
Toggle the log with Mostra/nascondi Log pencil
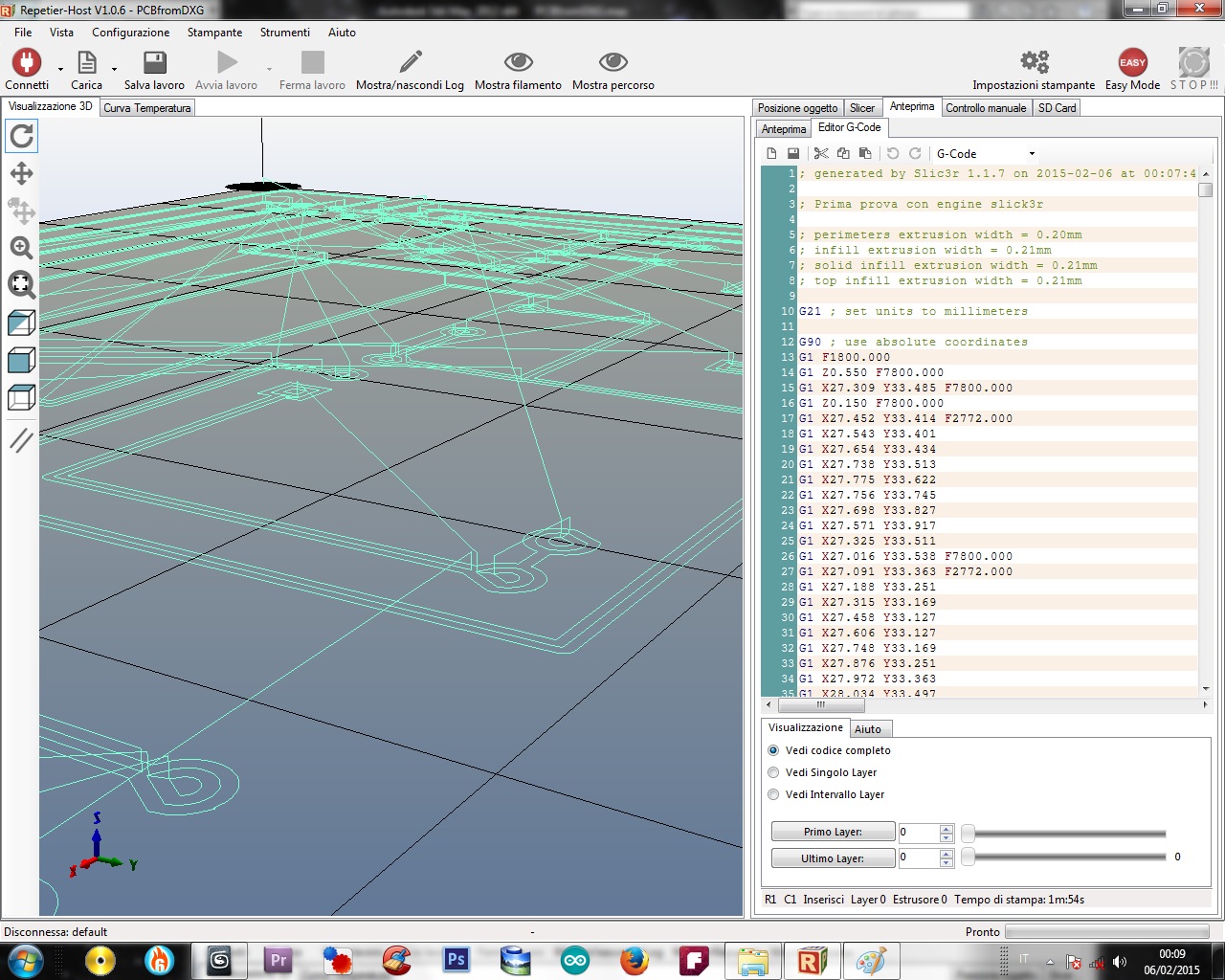pyautogui.click(x=411, y=63)
